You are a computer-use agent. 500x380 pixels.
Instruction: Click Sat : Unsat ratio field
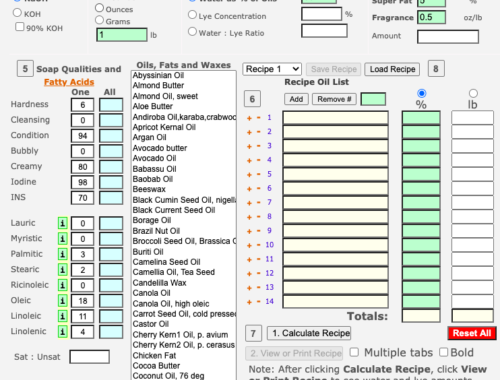[90, 357]
